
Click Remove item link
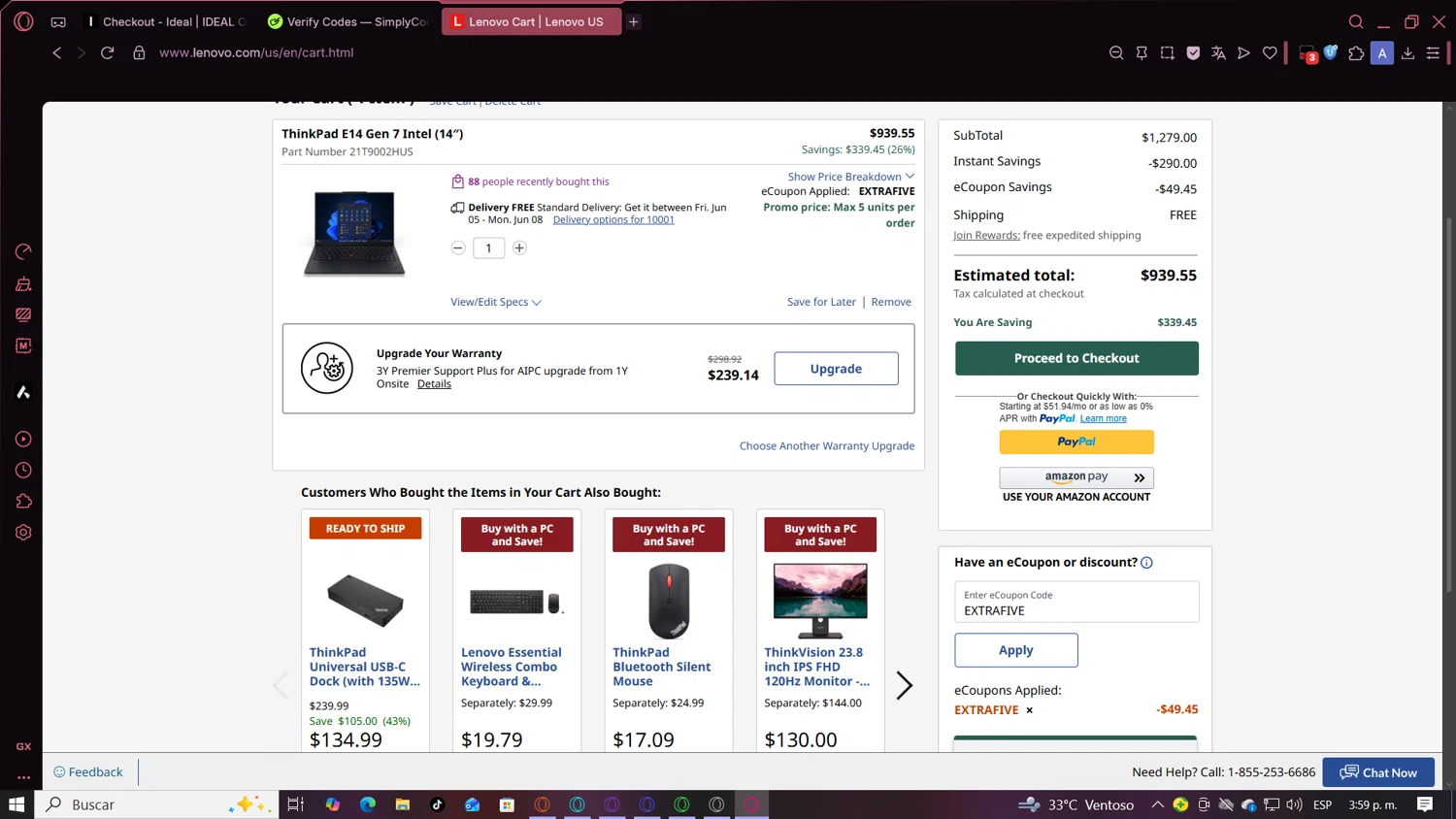pyautogui.click(x=891, y=302)
